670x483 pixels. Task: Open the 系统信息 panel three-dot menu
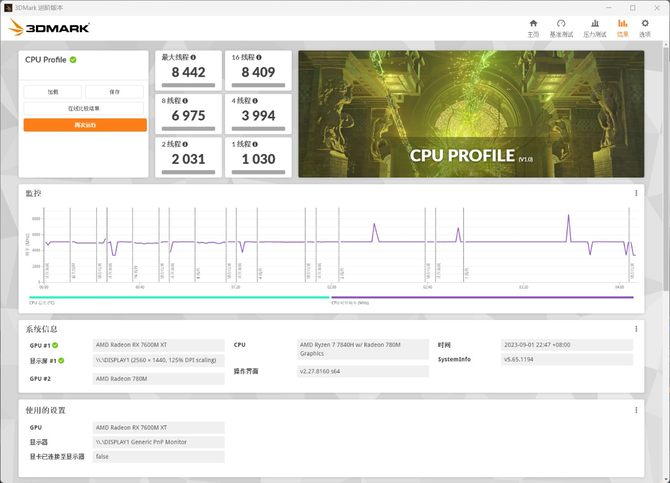(636, 328)
